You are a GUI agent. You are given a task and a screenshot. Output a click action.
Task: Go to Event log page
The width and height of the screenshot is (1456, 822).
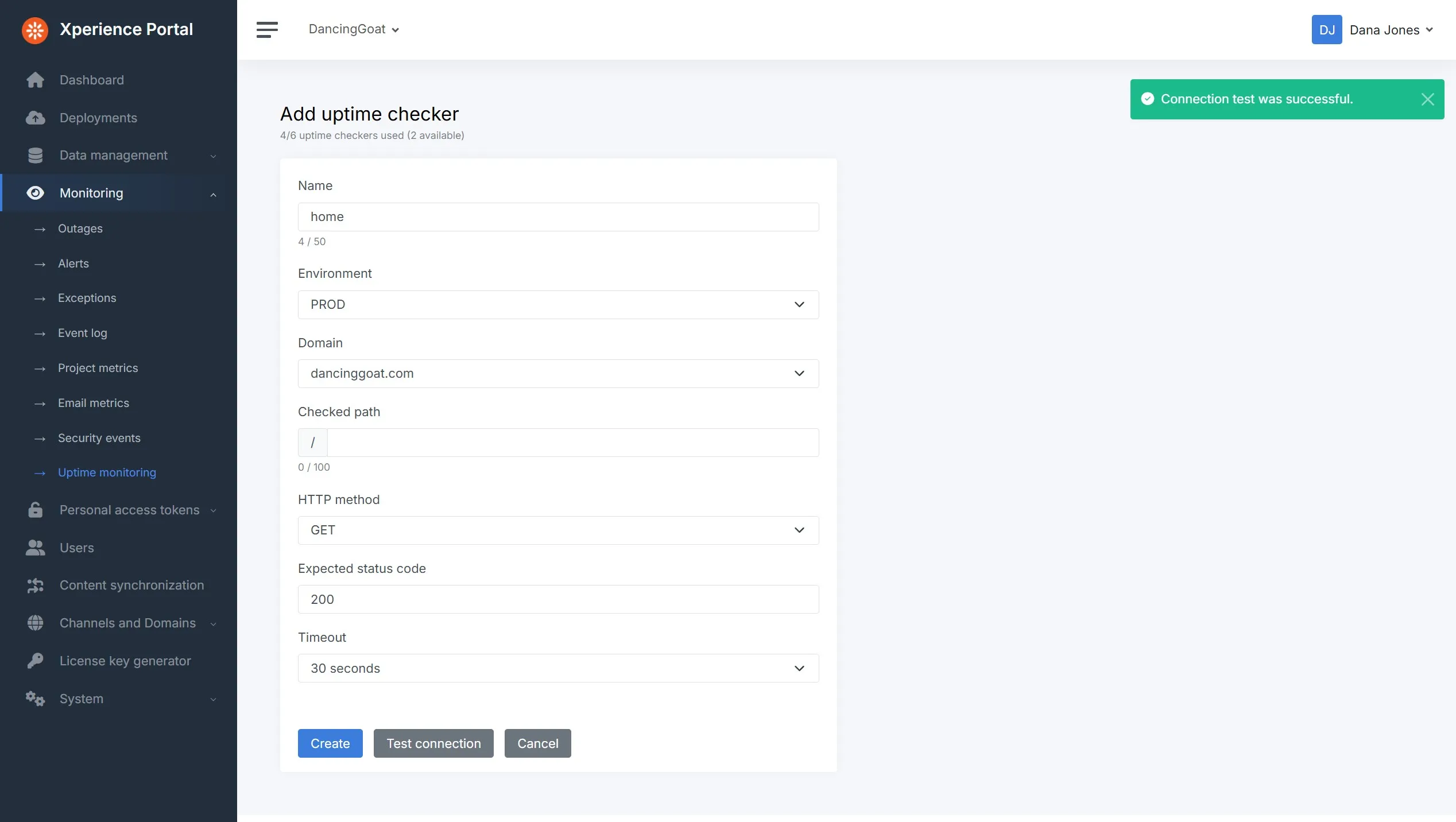tap(82, 333)
